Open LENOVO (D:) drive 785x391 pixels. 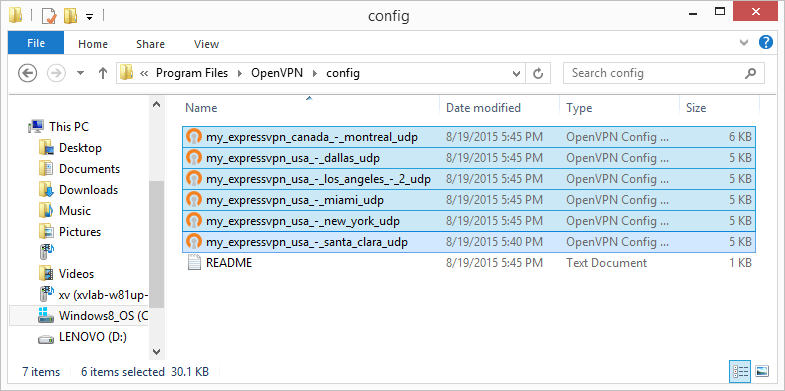point(83,337)
